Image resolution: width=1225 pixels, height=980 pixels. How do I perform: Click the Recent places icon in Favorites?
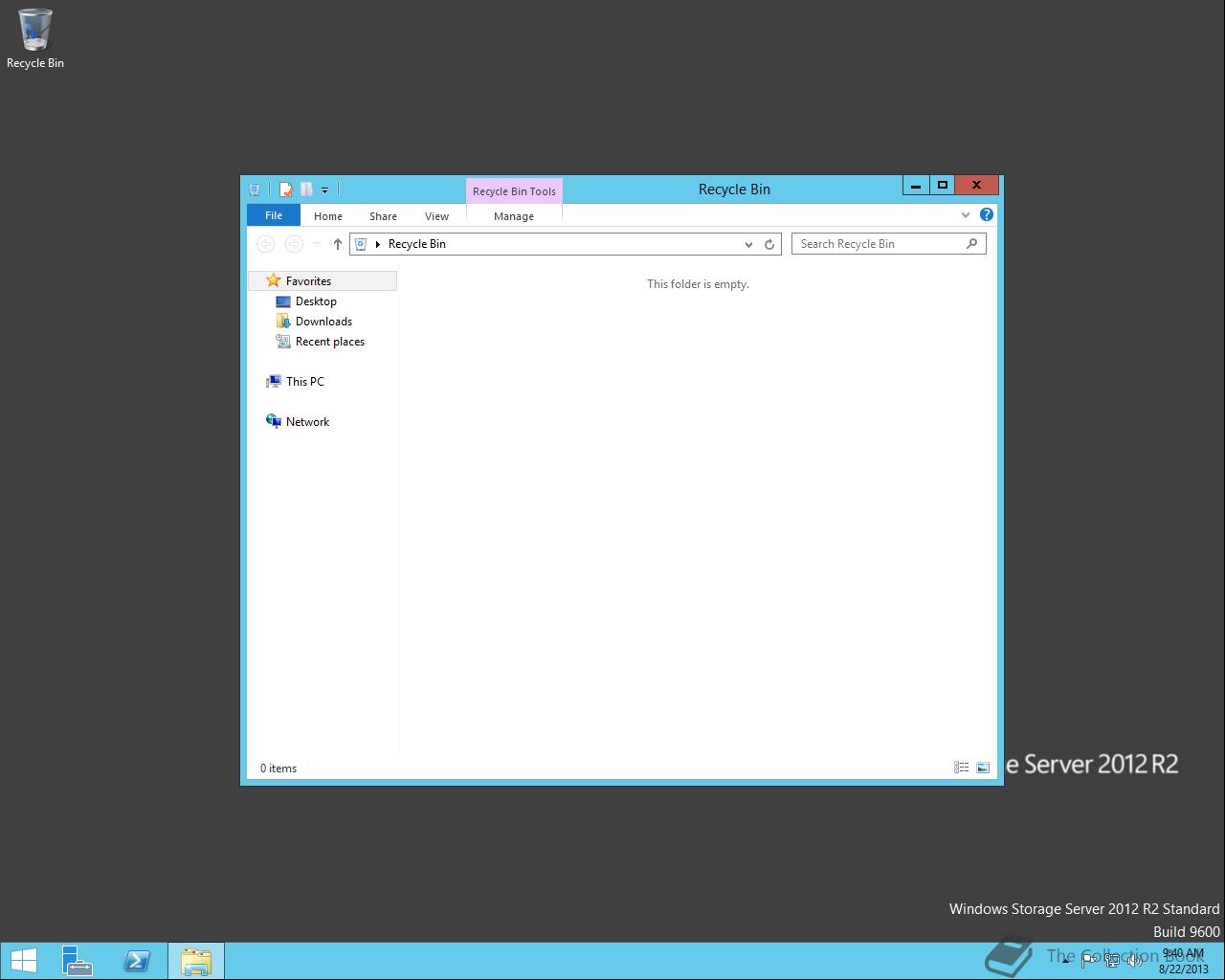[x=283, y=342]
